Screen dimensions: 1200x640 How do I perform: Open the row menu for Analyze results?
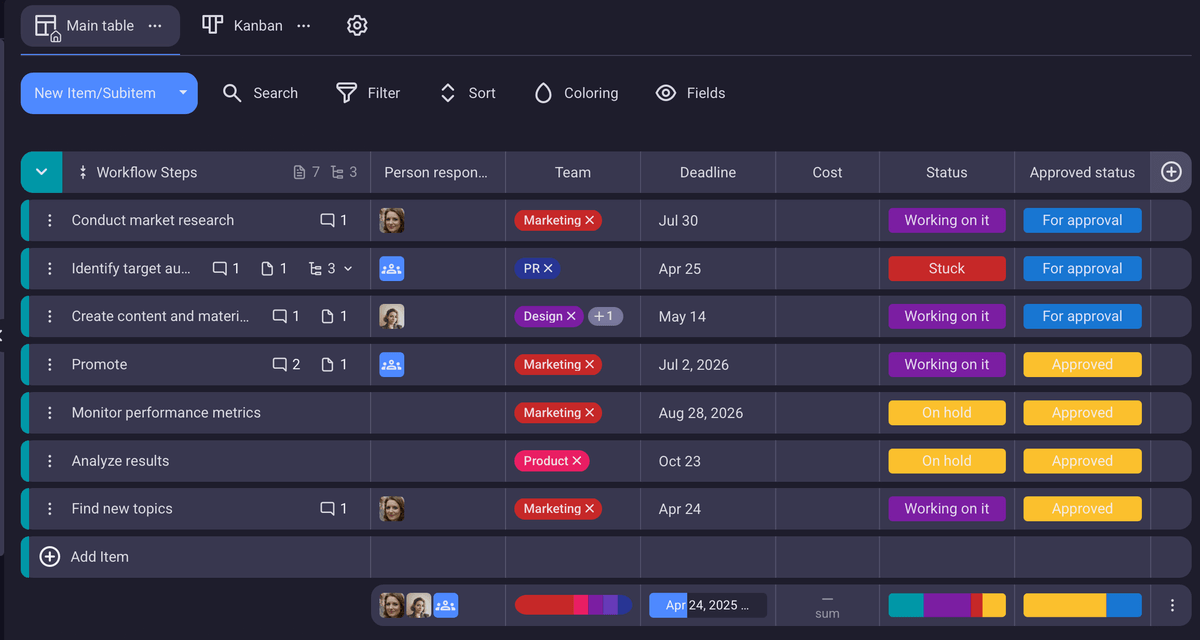50,460
